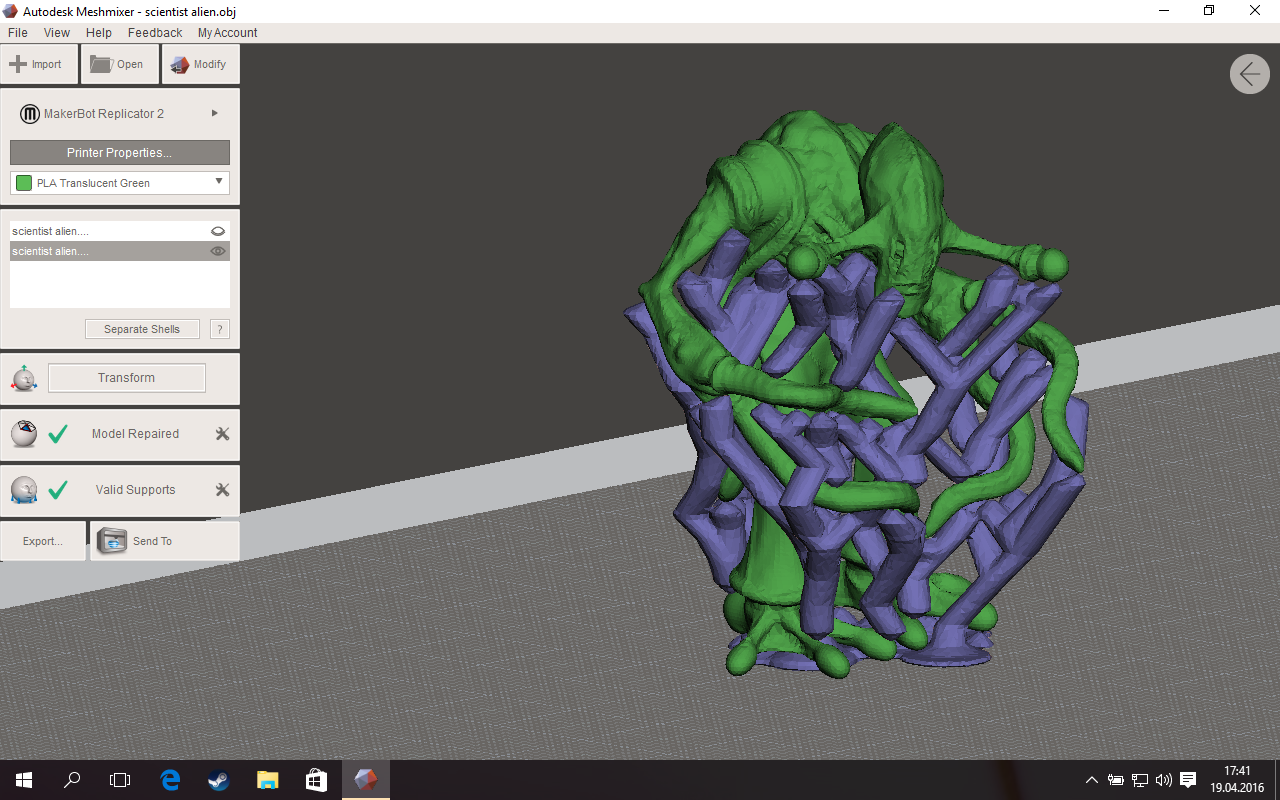Toggle visibility of selected scientist alien object
The height and width of the screenshot is (800, 1280).
(x=218, y=251)
